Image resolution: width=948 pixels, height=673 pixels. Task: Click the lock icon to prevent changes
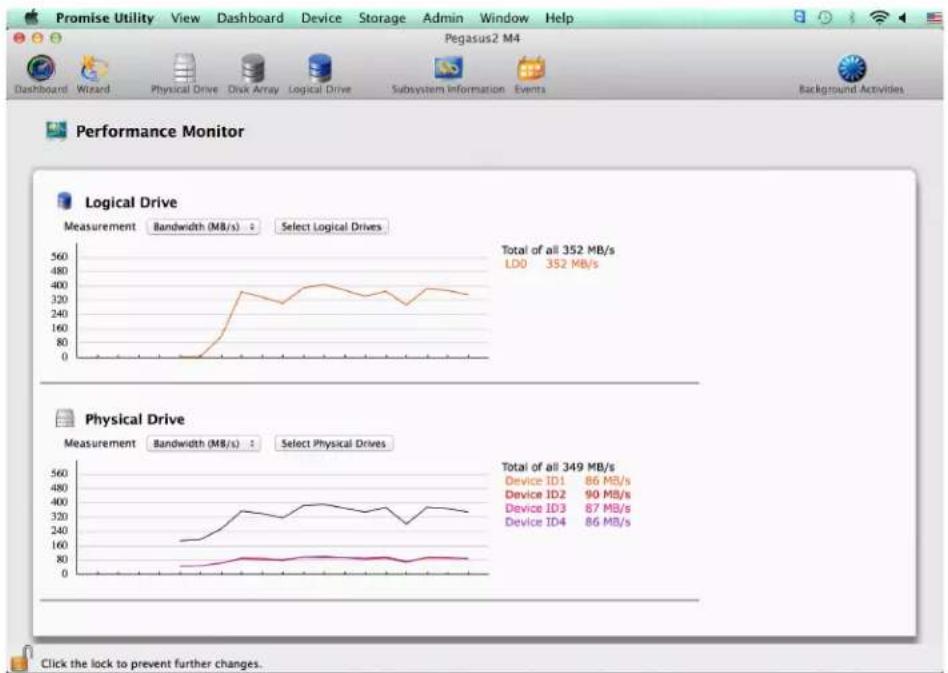(x=21, y=659)
